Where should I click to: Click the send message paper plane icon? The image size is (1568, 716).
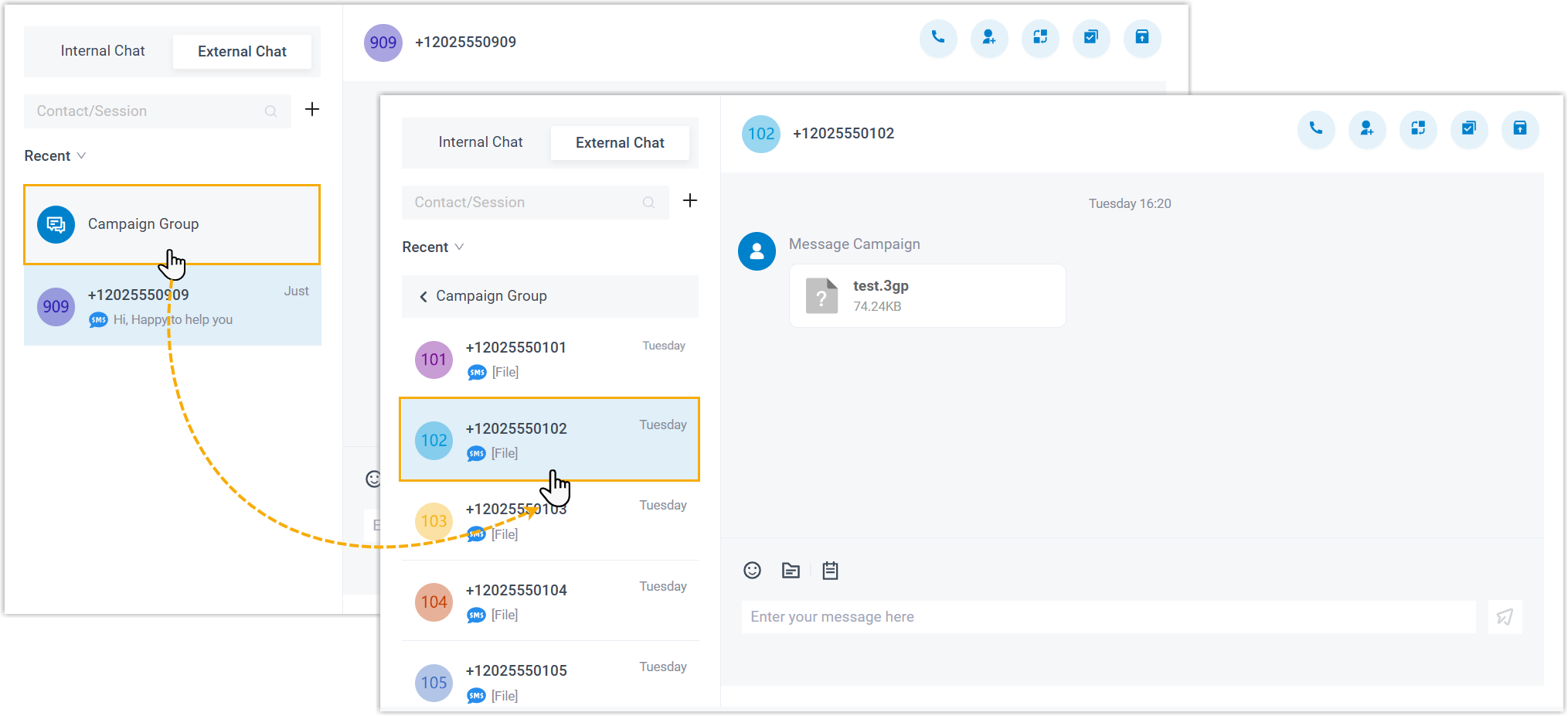(1504, 616)
